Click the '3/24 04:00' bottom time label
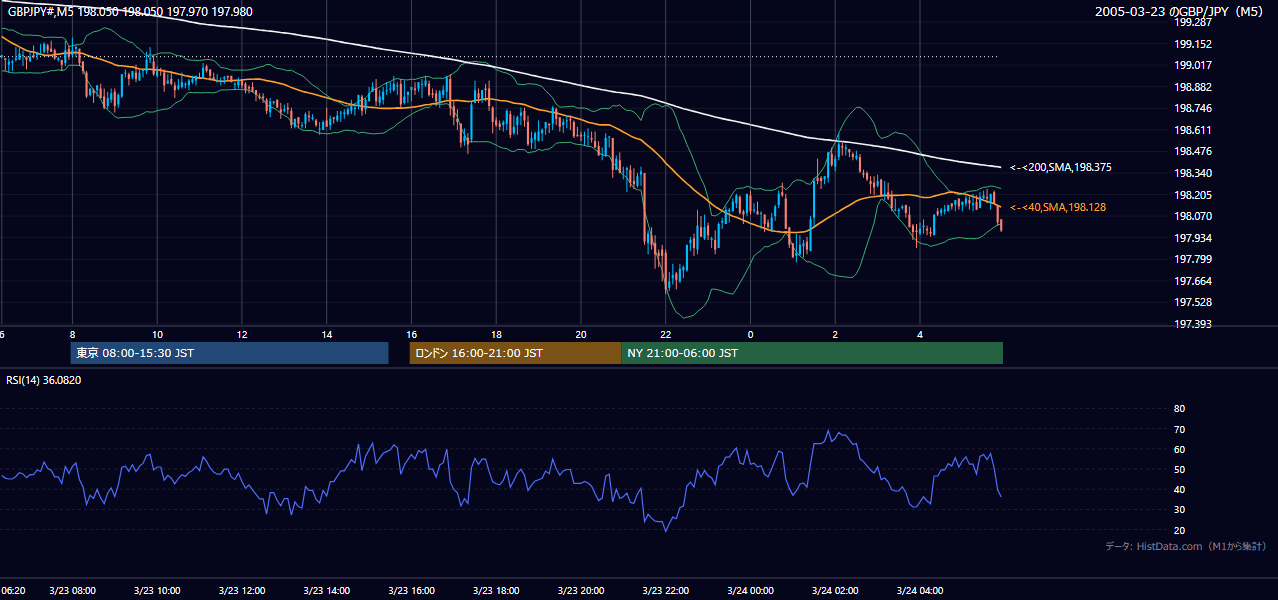 click(x=920, y=590)
